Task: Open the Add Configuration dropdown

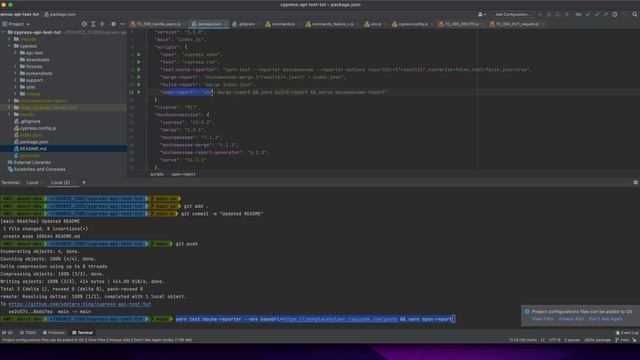Action: click(513, 14)
